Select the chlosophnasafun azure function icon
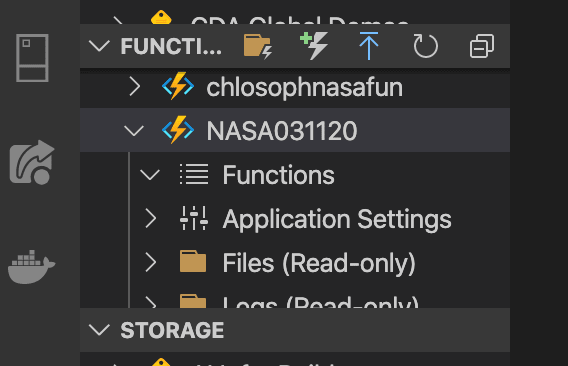Screen dimensions: 568x366 pyautogui.click(x=178, y=86)
